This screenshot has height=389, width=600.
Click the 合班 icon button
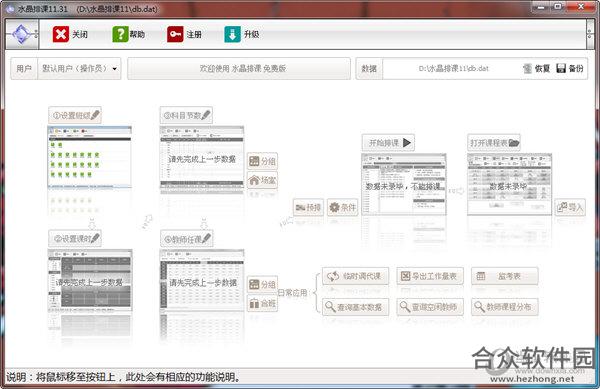pos(262,303)
